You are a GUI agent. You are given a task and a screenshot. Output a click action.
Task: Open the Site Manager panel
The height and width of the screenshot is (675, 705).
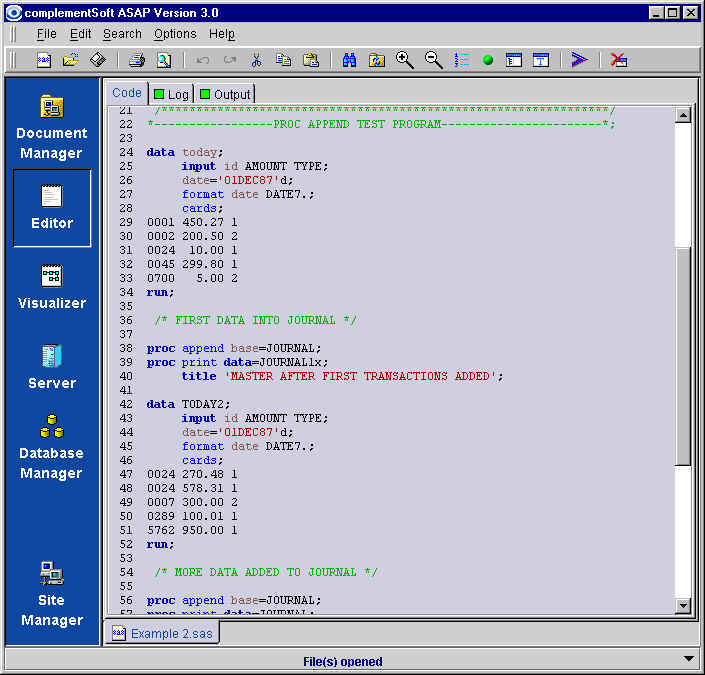52,594
